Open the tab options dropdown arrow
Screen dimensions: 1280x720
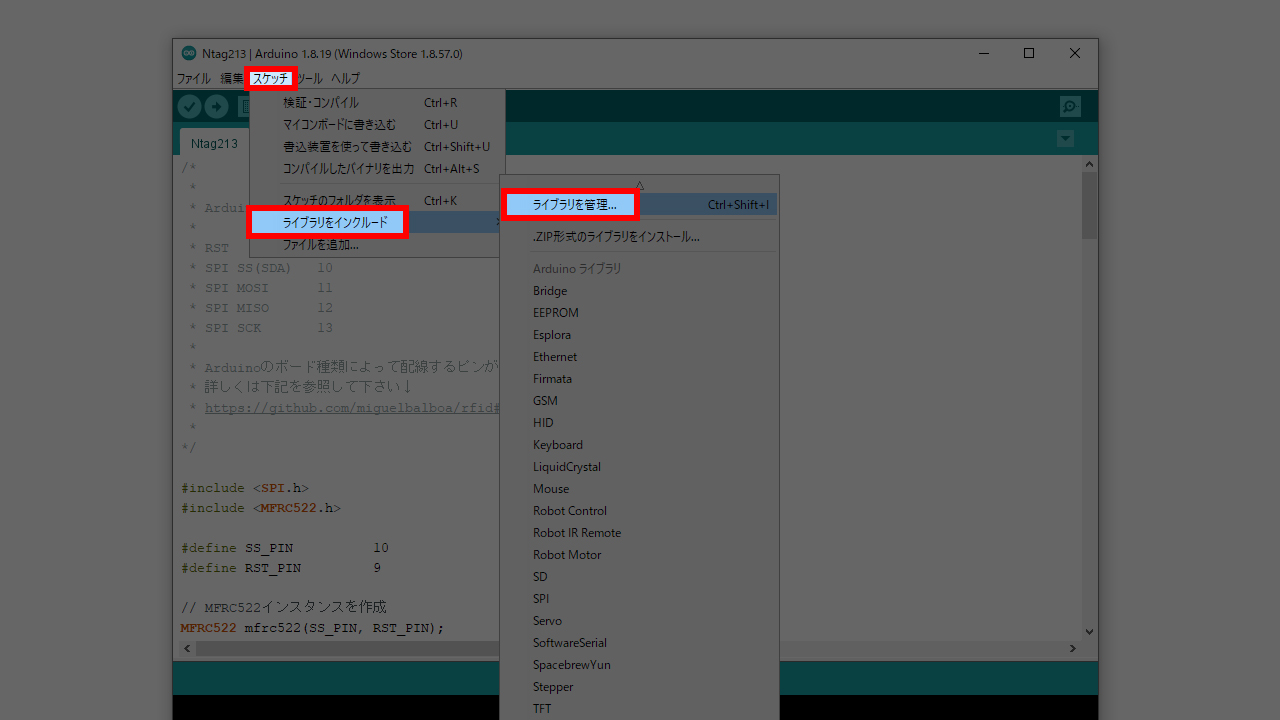click(x=1066, y=138)
